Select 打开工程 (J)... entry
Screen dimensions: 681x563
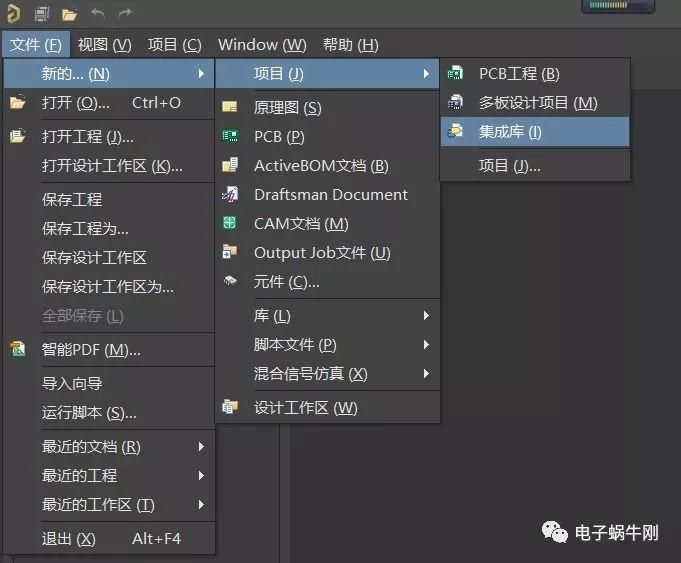[109, 137]
